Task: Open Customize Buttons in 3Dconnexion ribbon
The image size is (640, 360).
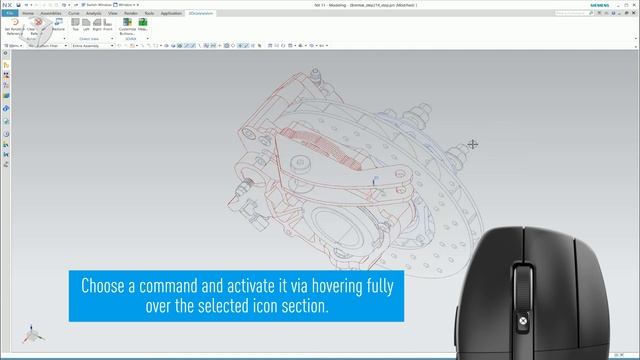Action: pyautogui.click(x=127, y=26)
